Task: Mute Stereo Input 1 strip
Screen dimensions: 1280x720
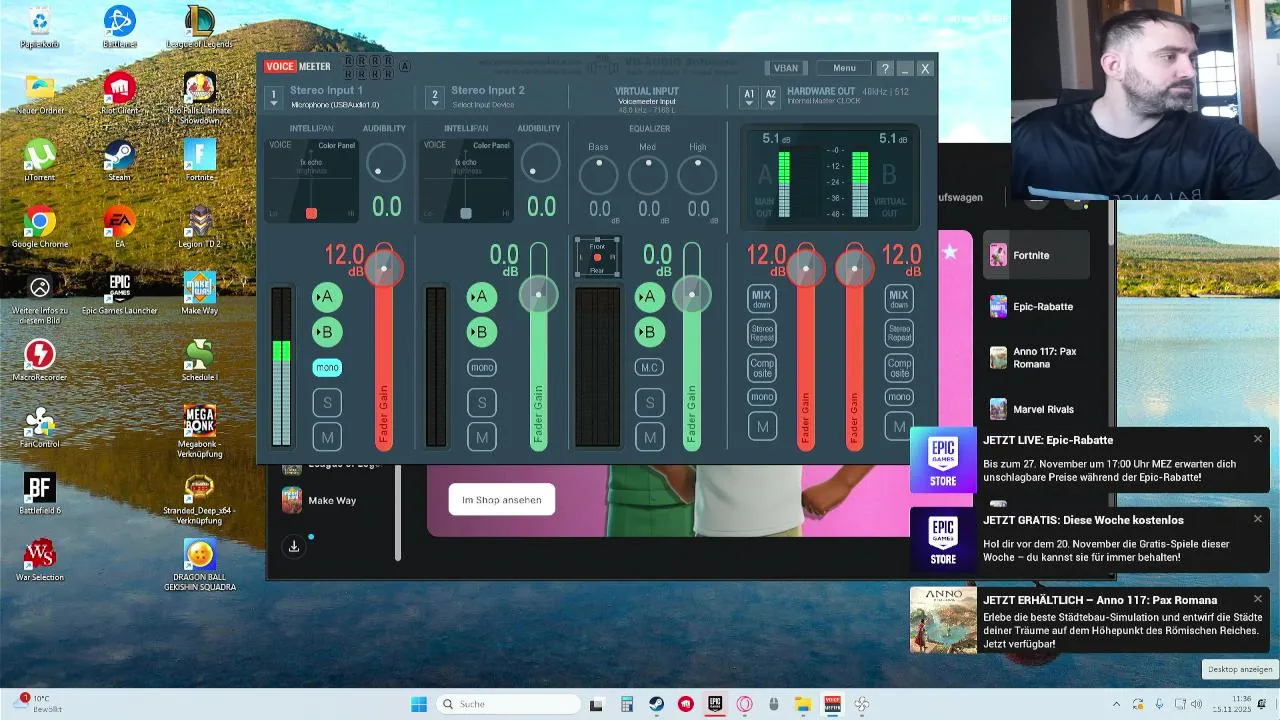Action: [327, 437]
